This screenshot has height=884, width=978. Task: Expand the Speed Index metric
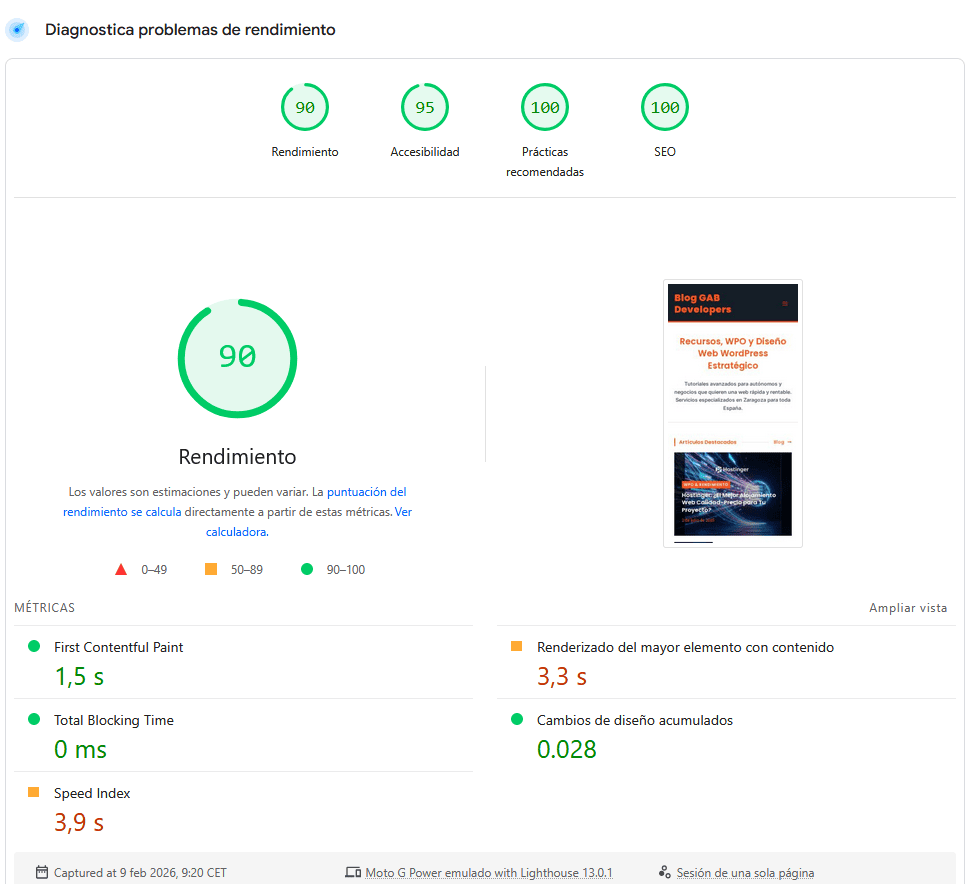[92, 793]
